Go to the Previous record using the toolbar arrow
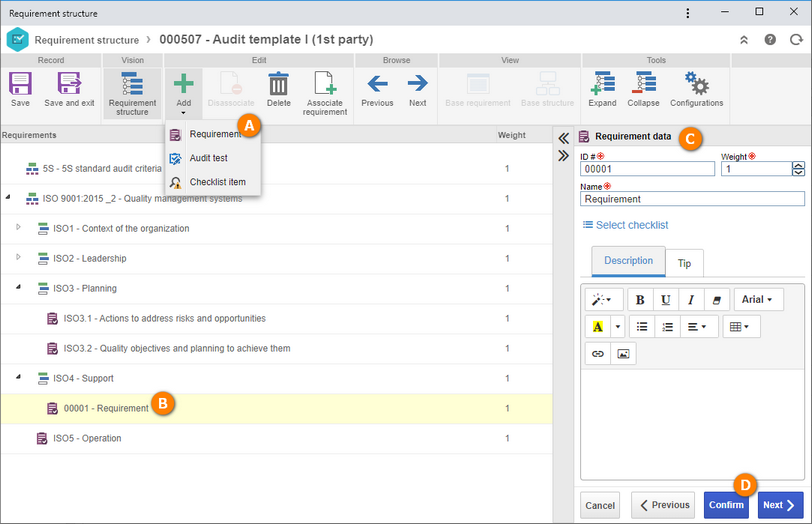This screenshot has height=524, width=812. coord(377,83)
